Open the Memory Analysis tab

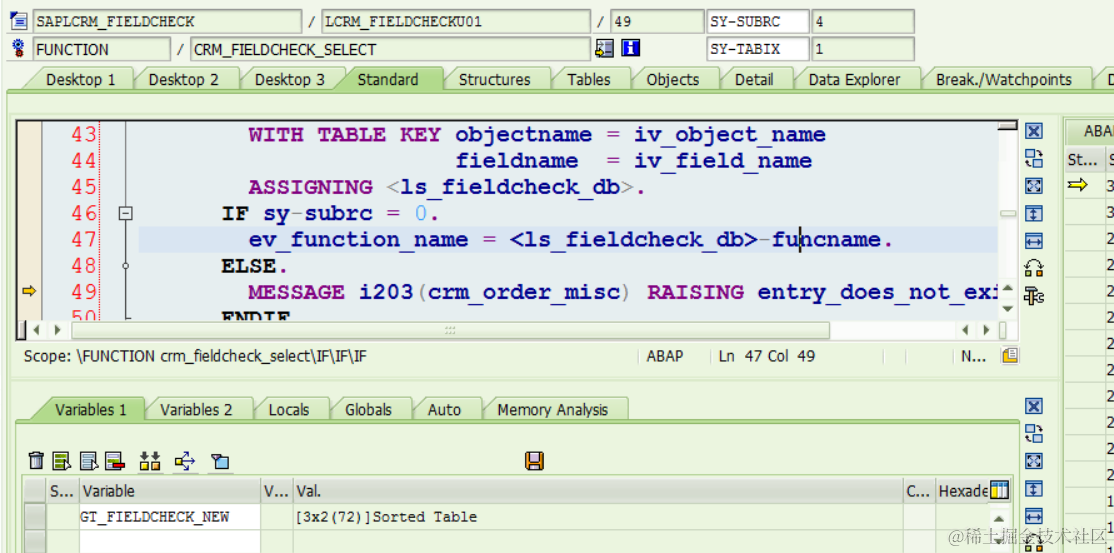(x=553, y=409)
